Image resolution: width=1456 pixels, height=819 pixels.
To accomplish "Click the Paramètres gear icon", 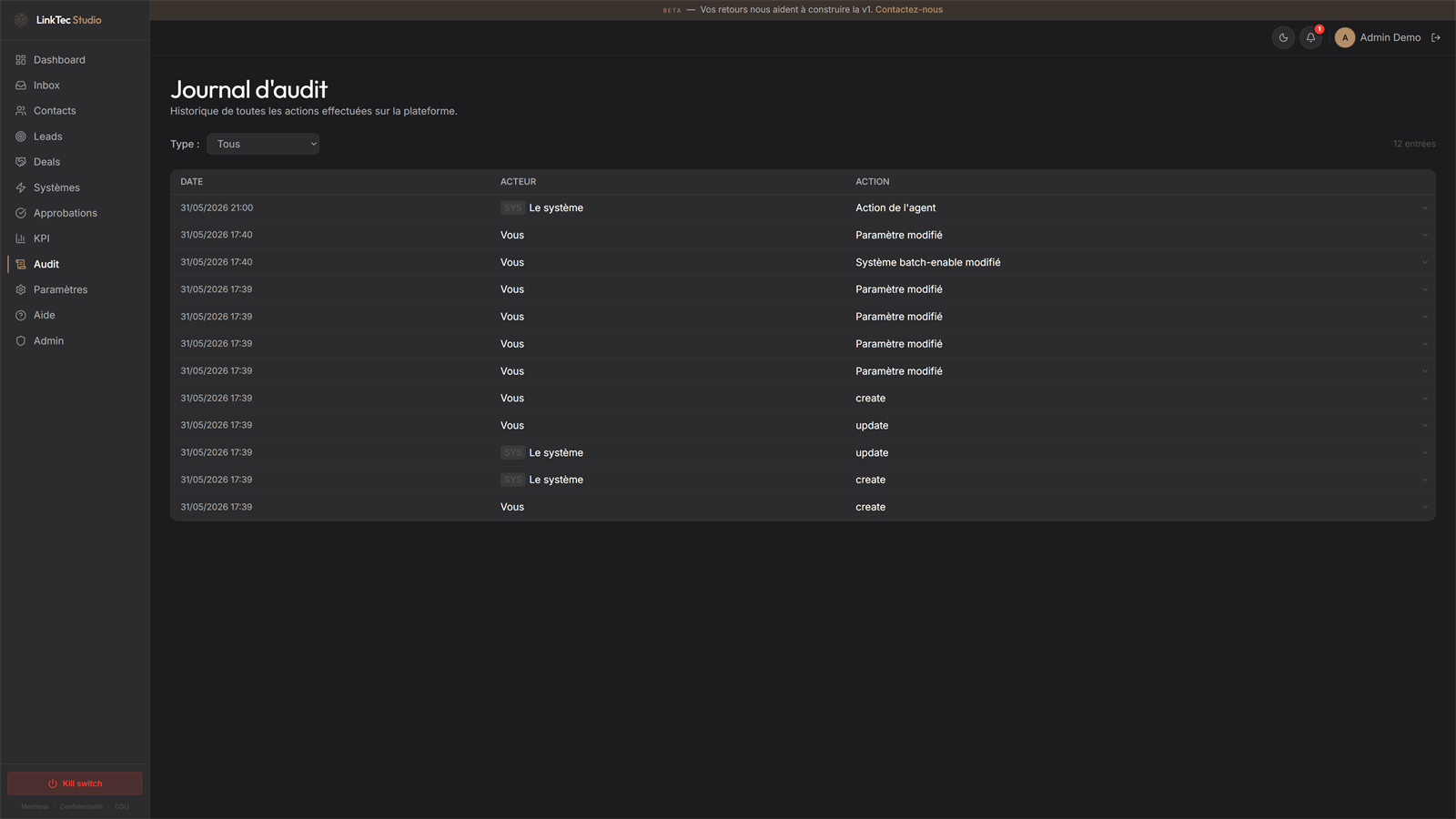I will pyautogui.click(x=21, y=289).
